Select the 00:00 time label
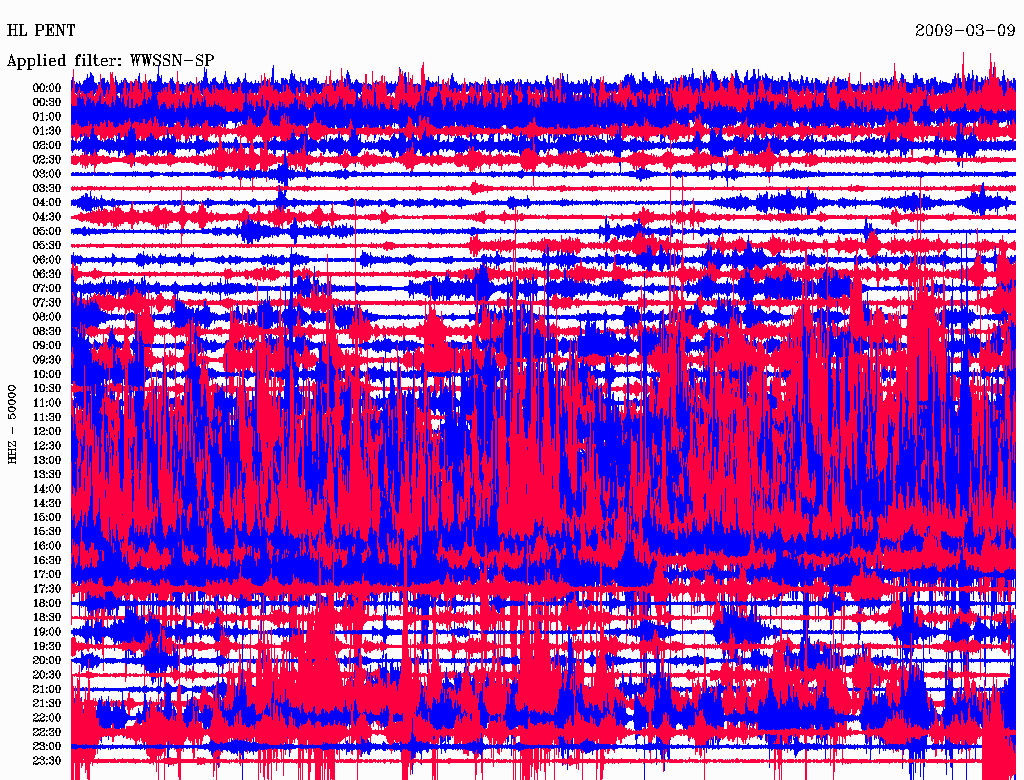 click(47, 88)
